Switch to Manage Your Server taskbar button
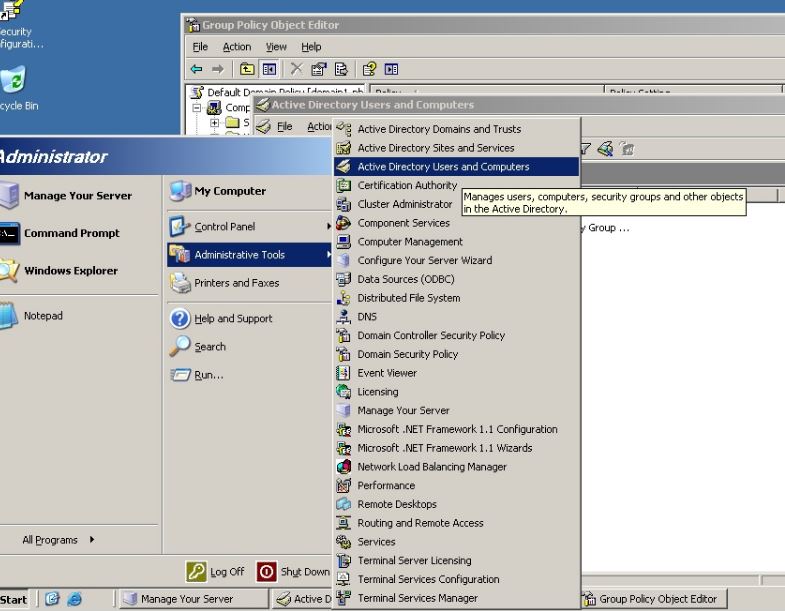785x611 pixels. click(x=193, y=599)
